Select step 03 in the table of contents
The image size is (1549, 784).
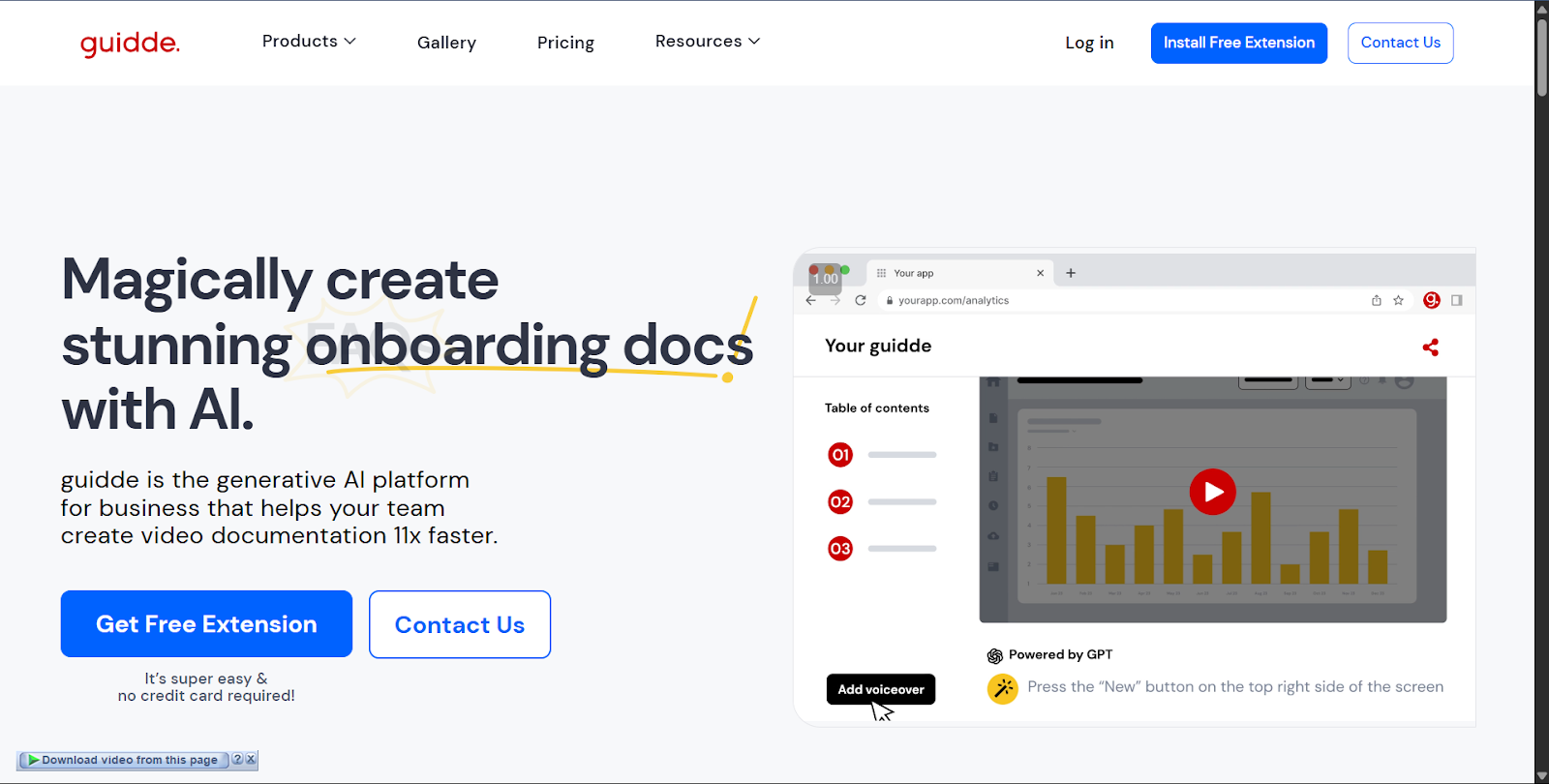(840, 549)
